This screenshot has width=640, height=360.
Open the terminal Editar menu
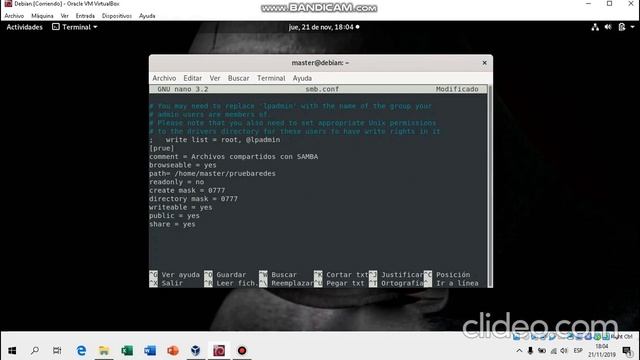[193, 78]
